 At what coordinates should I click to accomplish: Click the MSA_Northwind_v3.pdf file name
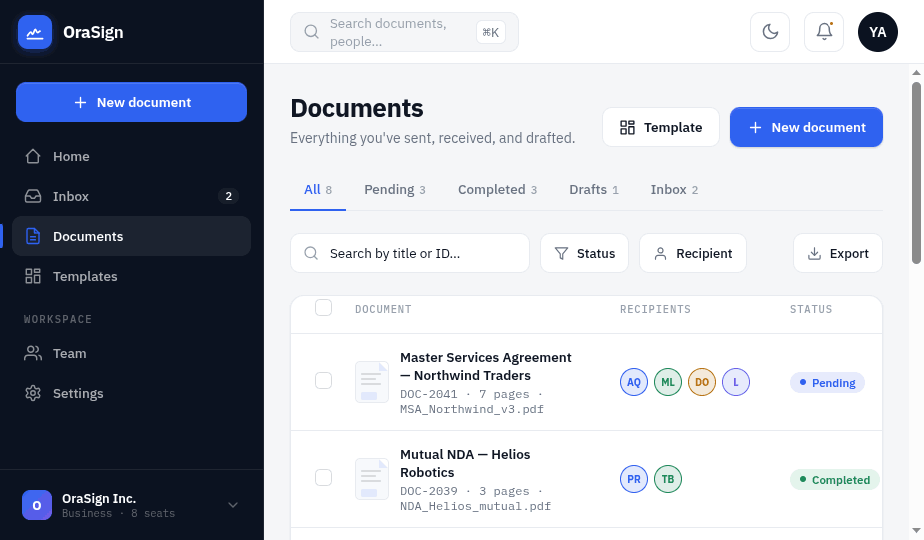pos(471,409)
